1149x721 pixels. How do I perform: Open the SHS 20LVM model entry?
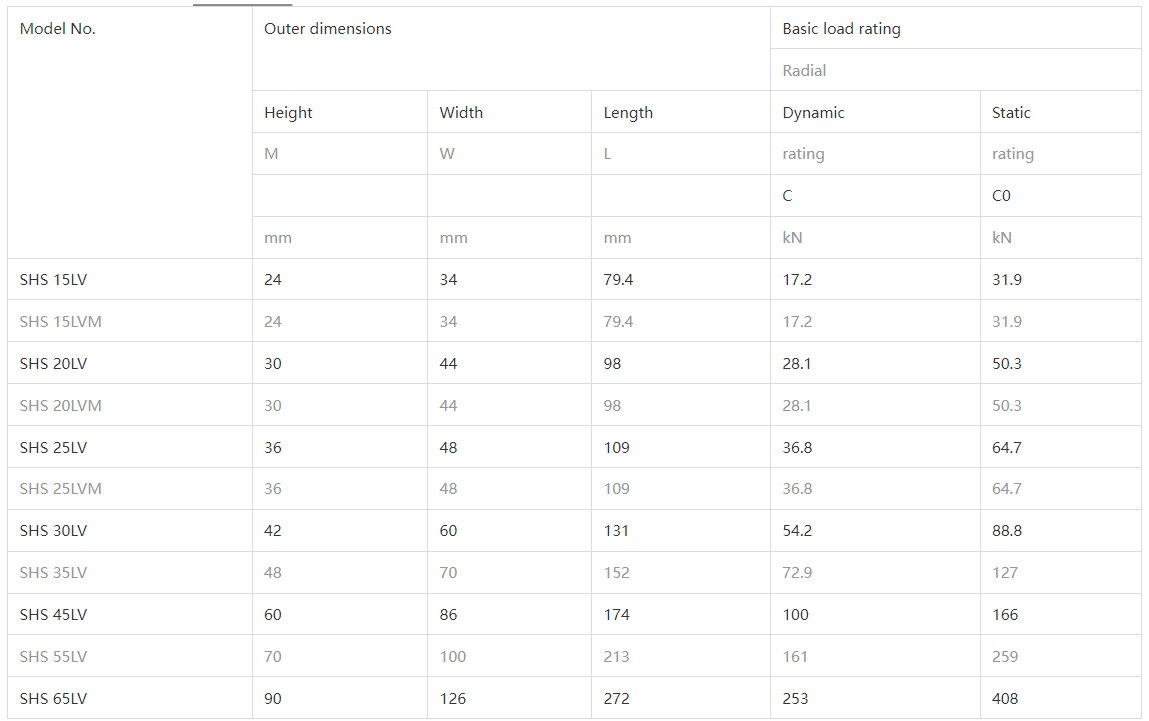(60, 406)
